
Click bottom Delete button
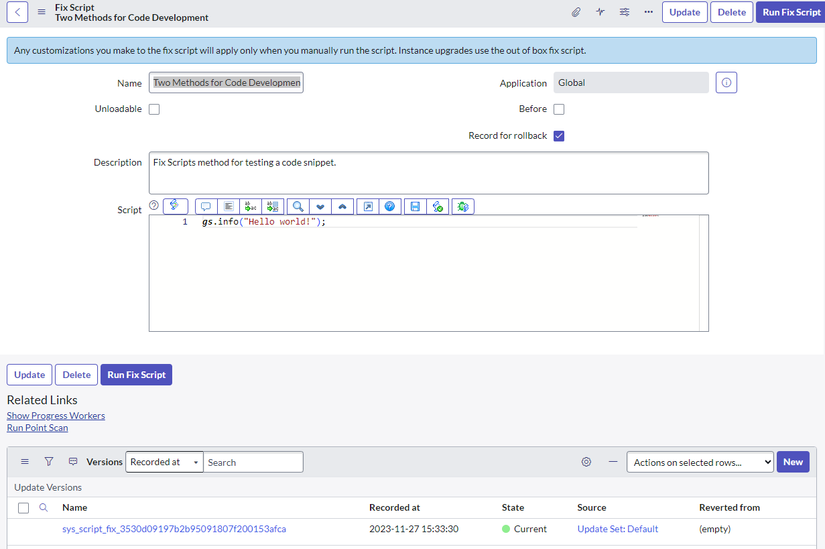[76, 375]
